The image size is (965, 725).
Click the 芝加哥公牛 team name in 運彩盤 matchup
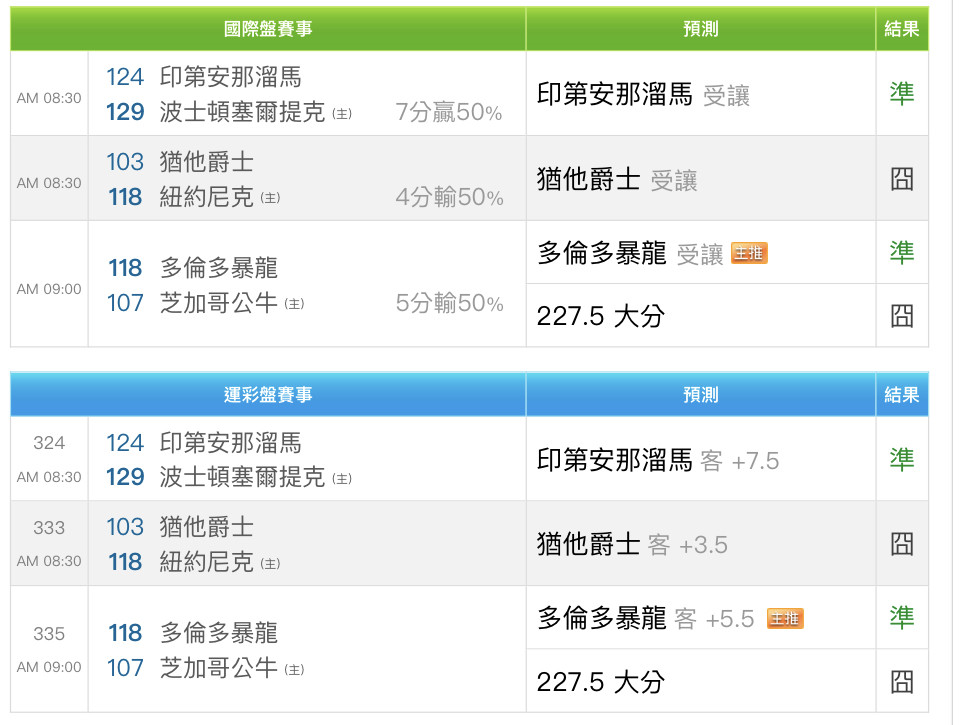218,667
